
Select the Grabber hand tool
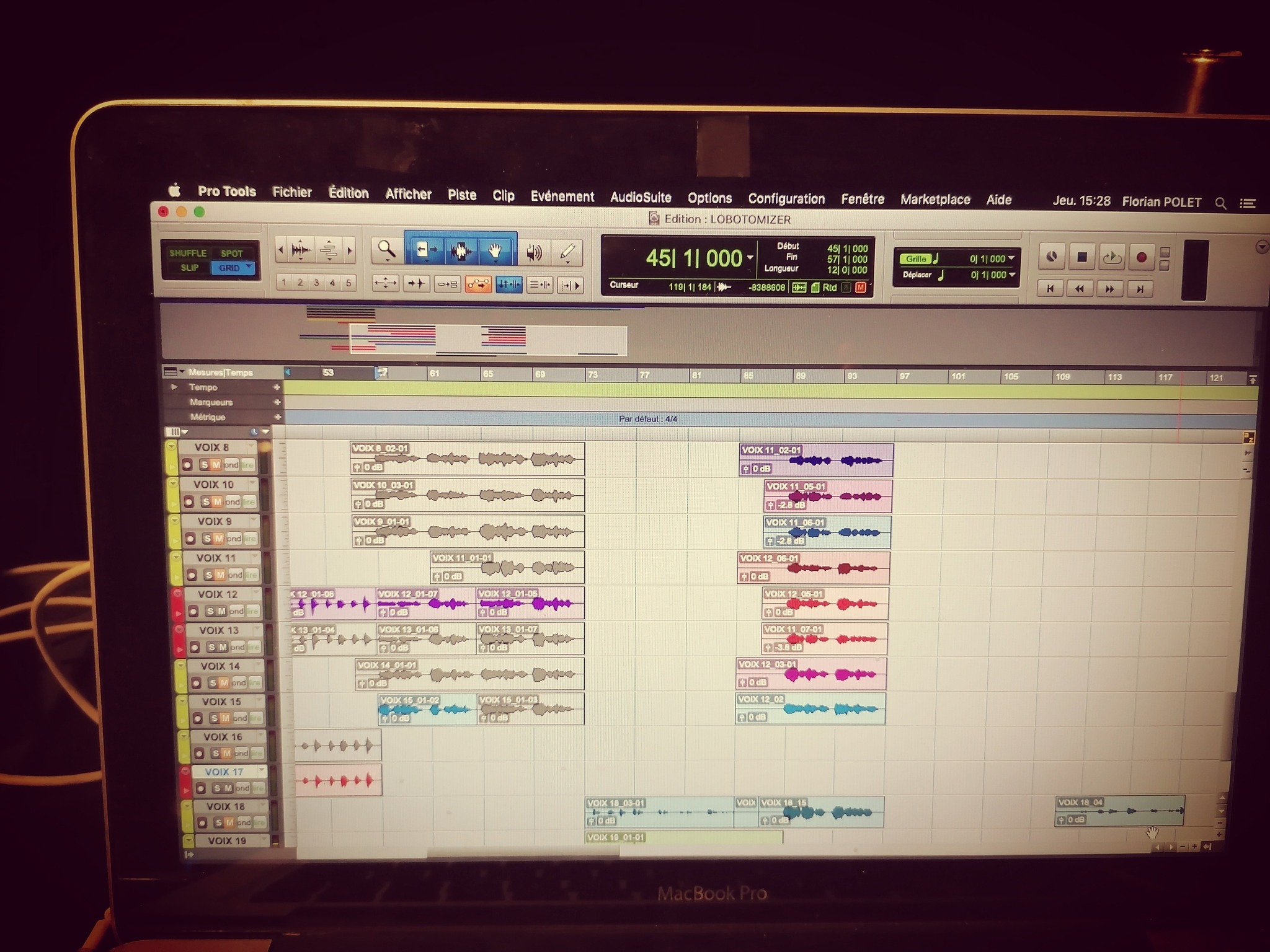(495, 252)
